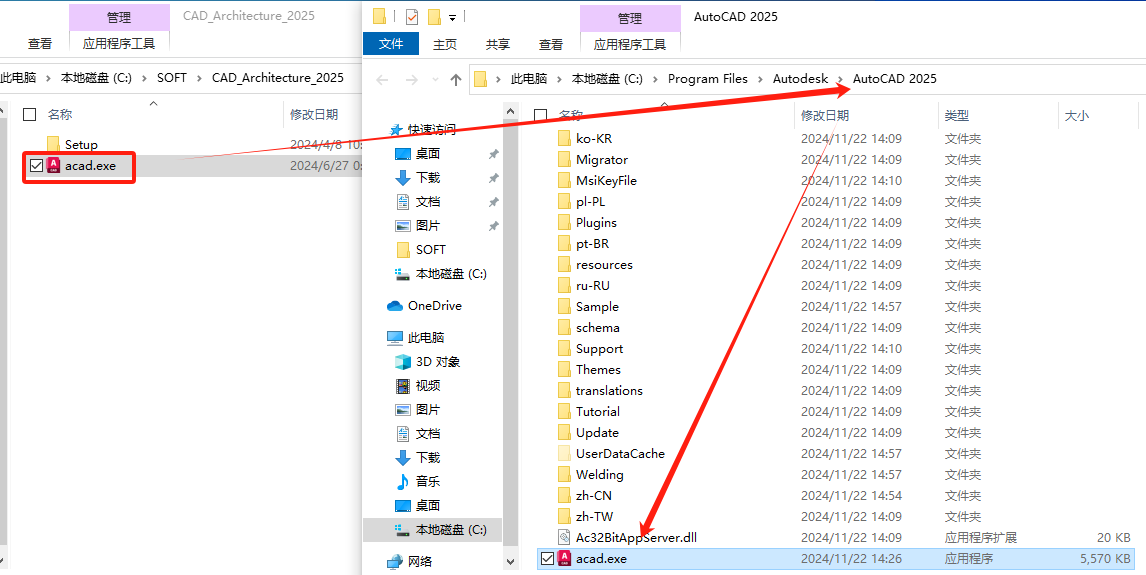This screenshot has height=575, width=1146.
Task: Select the MsiKeyFile folder
Action: 606,180
